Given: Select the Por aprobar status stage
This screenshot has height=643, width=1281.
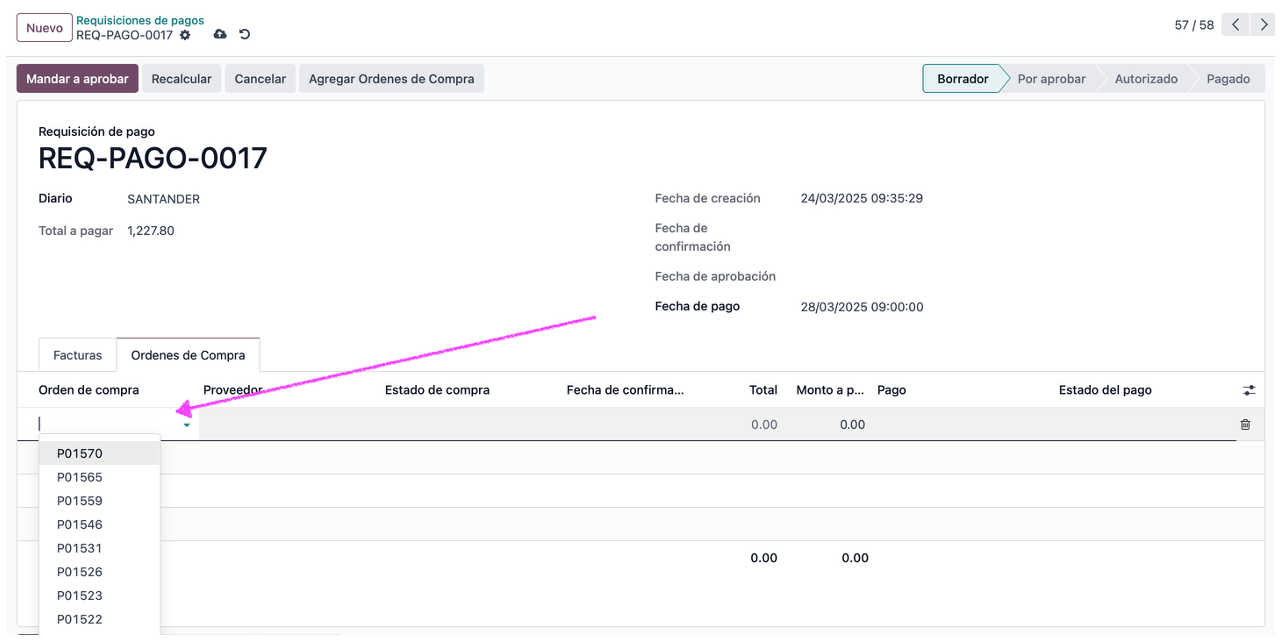Looking at the screenshot, I should pos(1051,79).
